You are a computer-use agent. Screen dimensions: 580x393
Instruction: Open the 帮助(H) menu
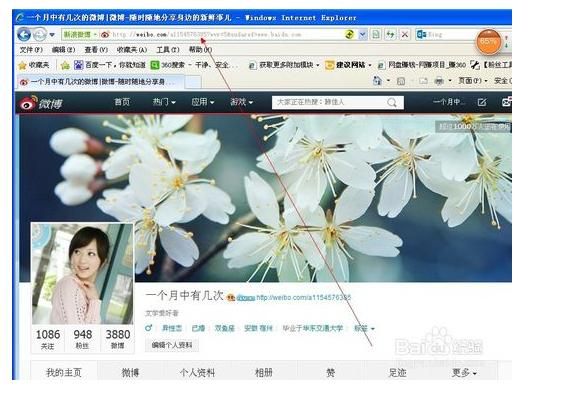[200, 50]
